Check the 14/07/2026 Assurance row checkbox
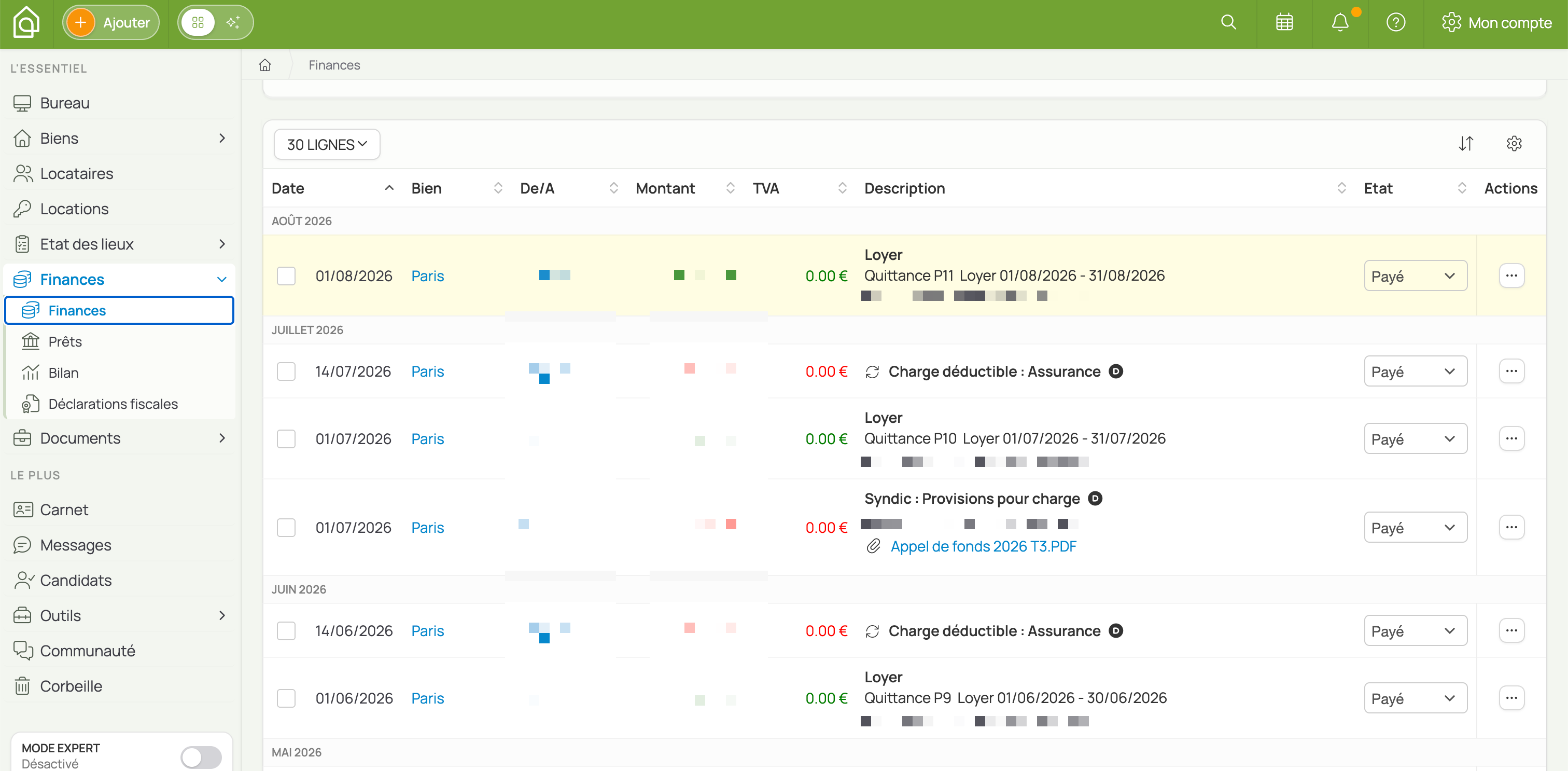The height and width of the screenshot is (771, 1568). [x=286, y=371]
